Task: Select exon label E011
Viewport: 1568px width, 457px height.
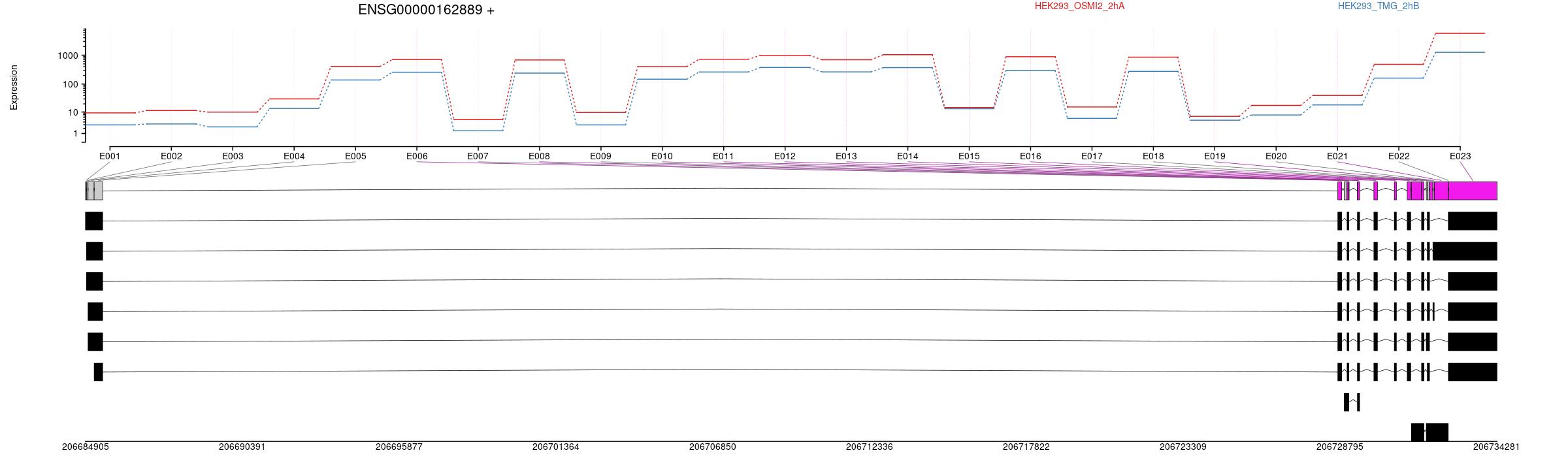Action: point(723,157)
